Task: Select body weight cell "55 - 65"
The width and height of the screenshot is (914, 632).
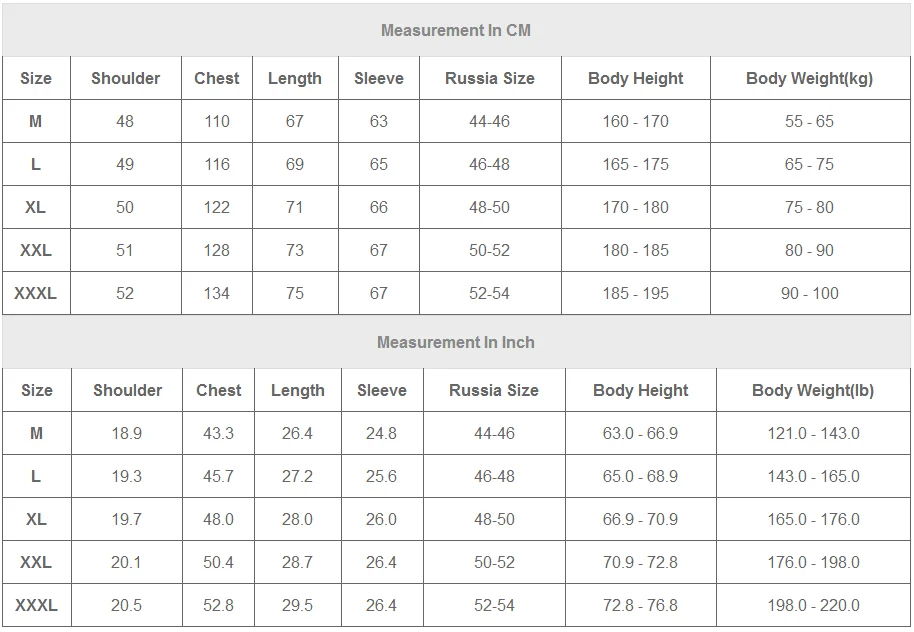Action: tap(809, 121)
